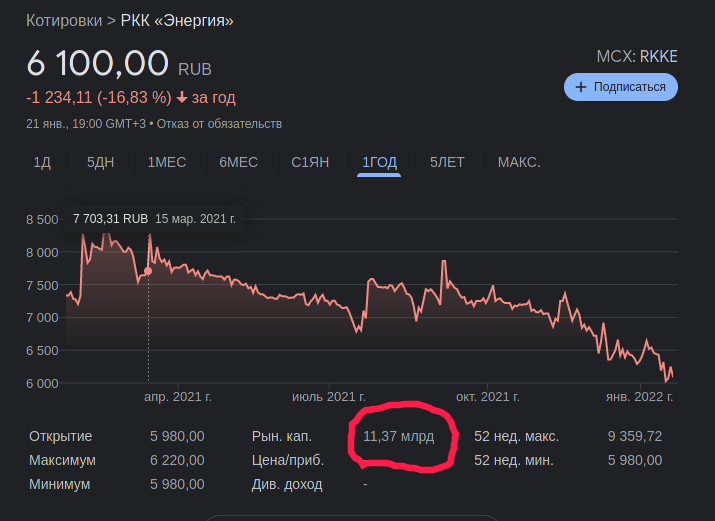Click the 52 нед. макс. value 9 359,72
Viewport: 715px width, 521px height.
(635, 436)
